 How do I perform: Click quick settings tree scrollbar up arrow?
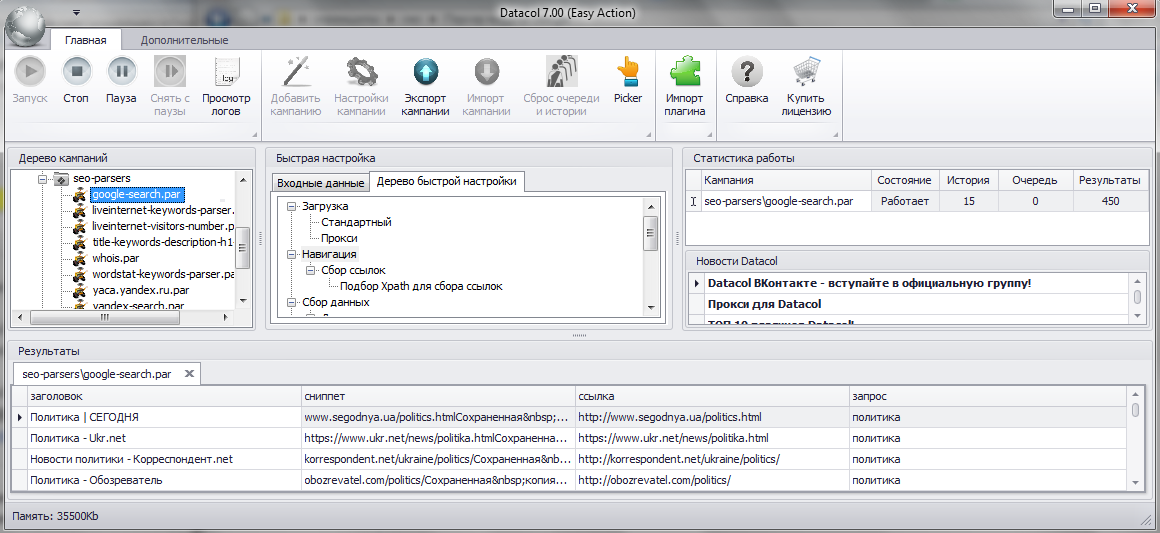650,207
